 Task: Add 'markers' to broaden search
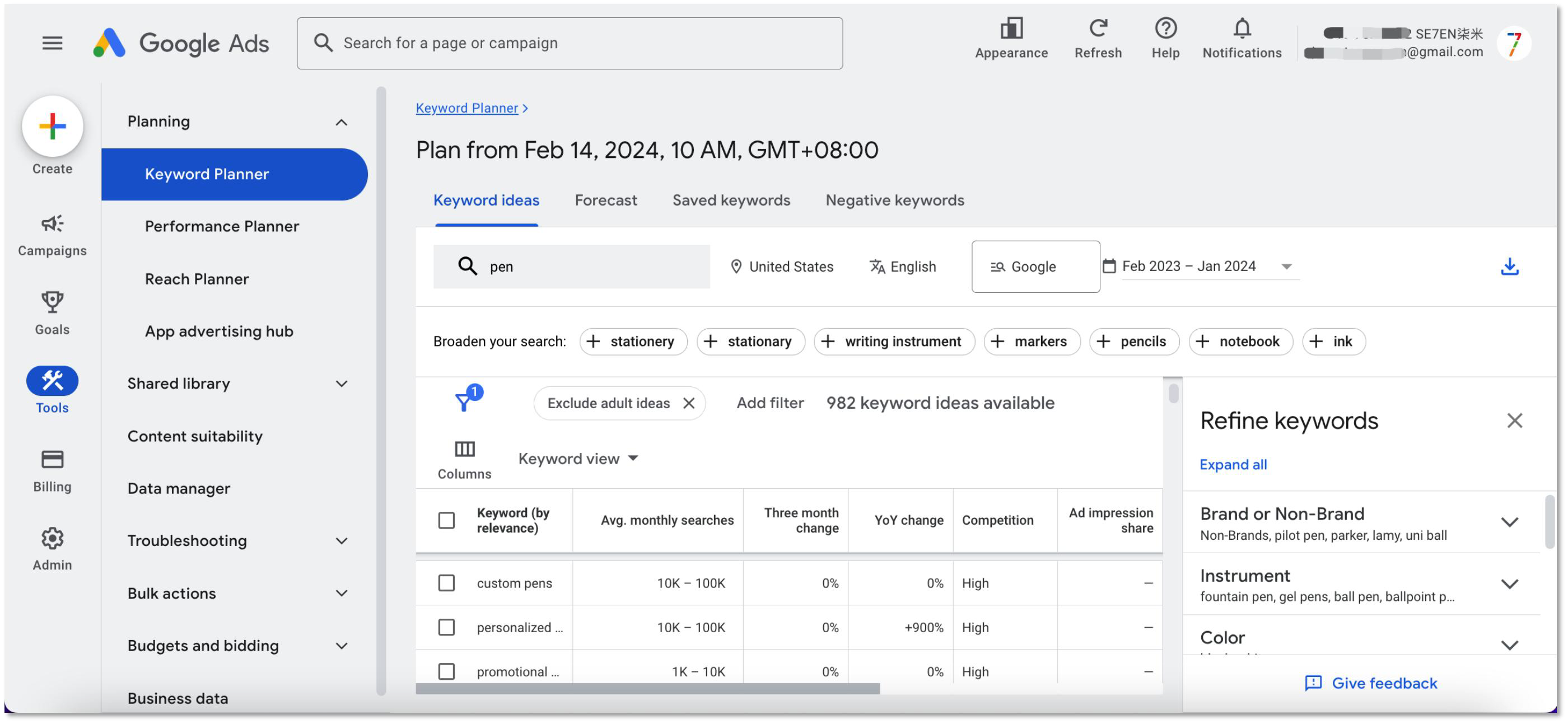tap(1032, 342)
